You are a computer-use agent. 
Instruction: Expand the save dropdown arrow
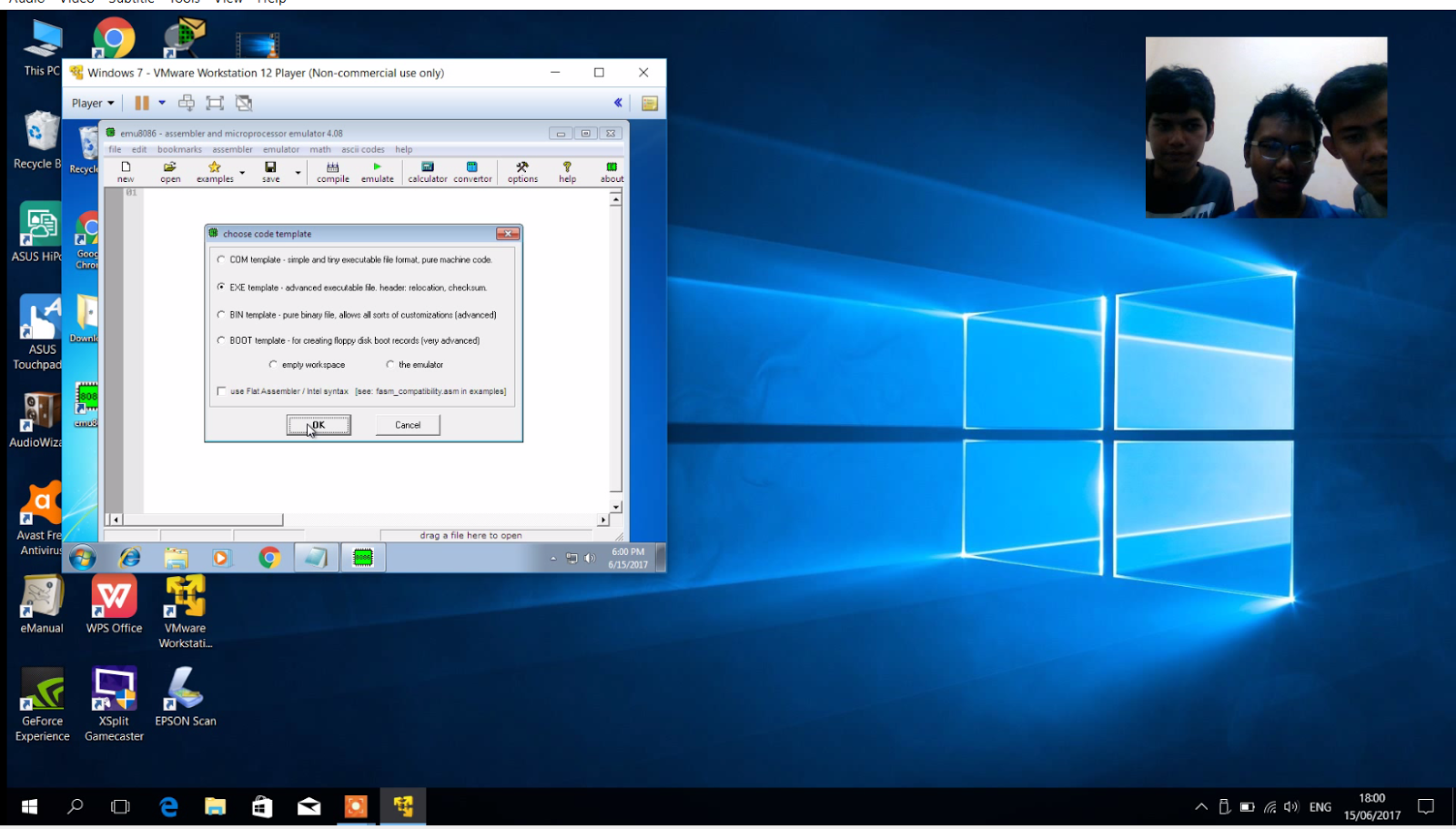[x=298, y=171]
